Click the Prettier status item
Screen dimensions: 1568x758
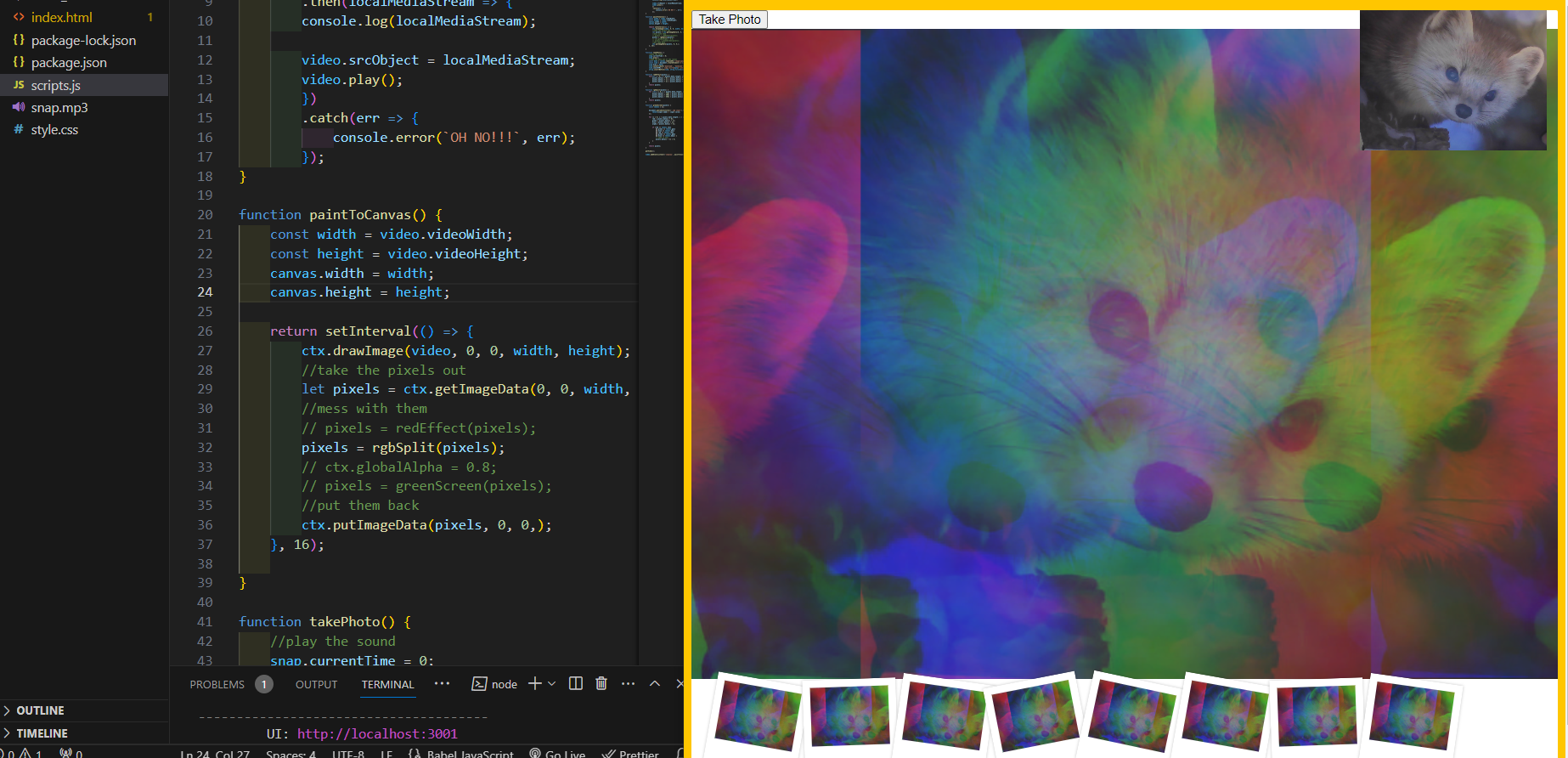click(x=630, y=754)
